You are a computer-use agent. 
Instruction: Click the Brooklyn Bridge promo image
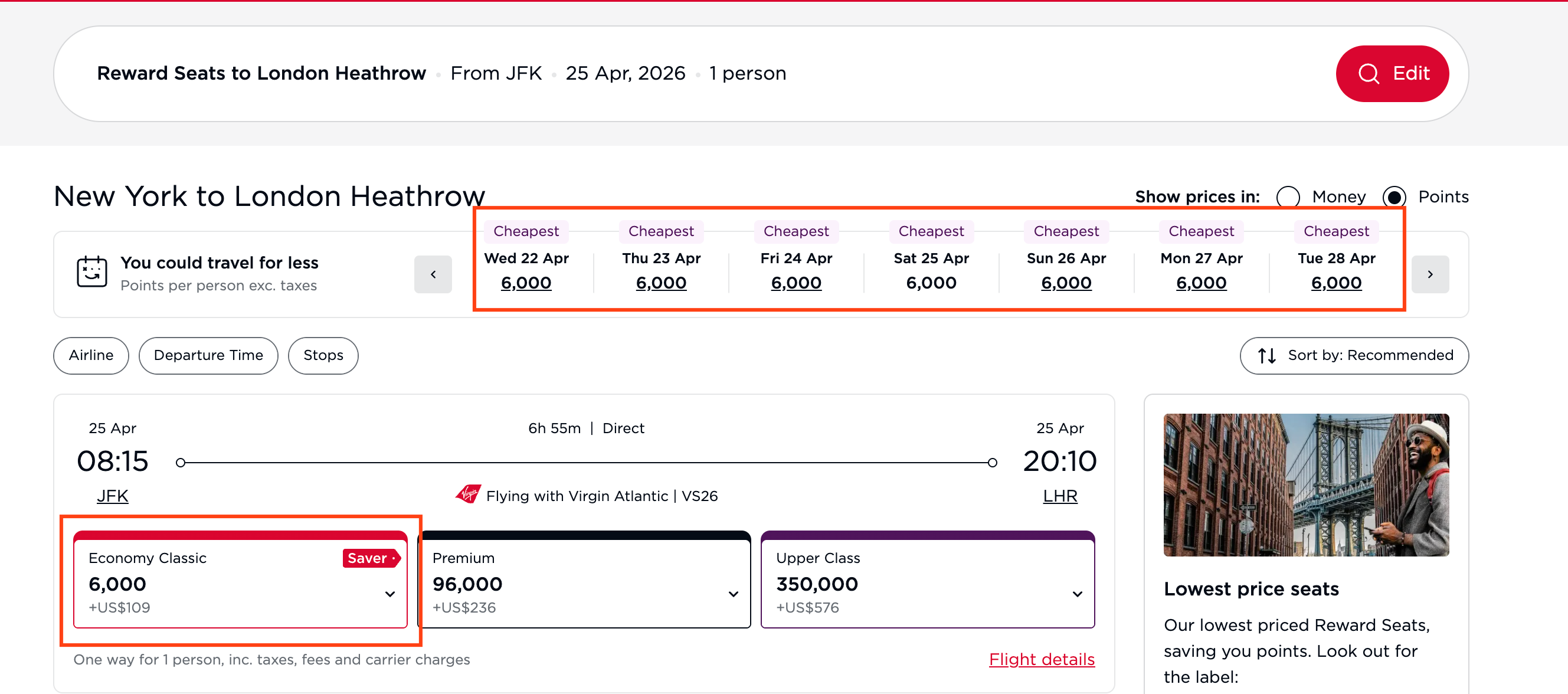(x=1306, y=485)
